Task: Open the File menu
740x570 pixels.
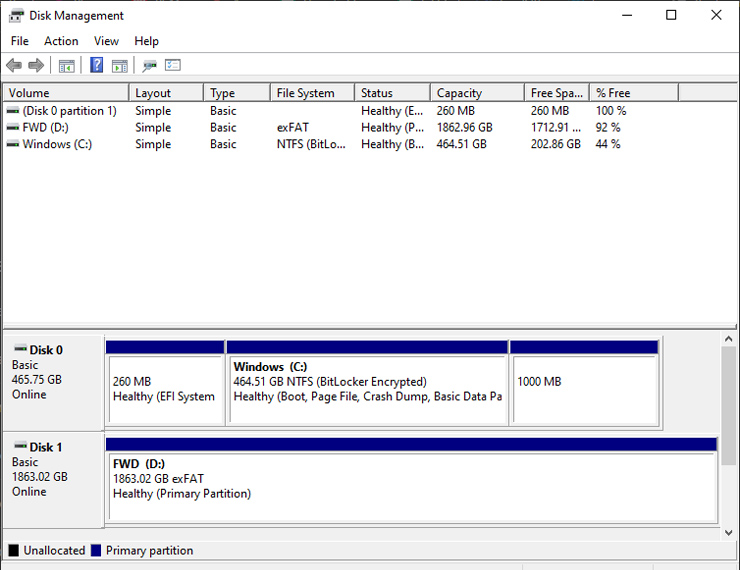Action: click(20, 41)
